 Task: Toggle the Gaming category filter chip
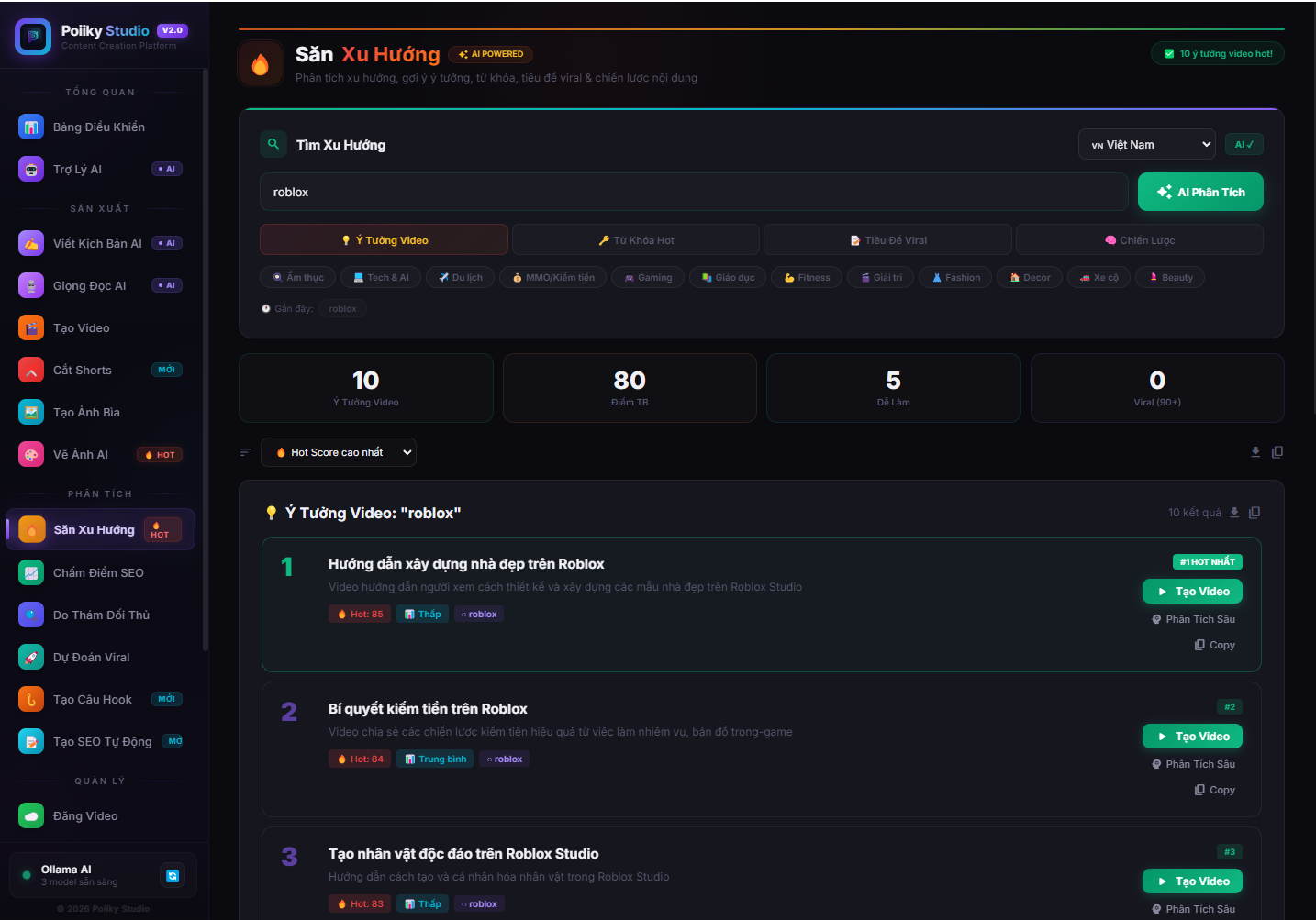[648, 278]
